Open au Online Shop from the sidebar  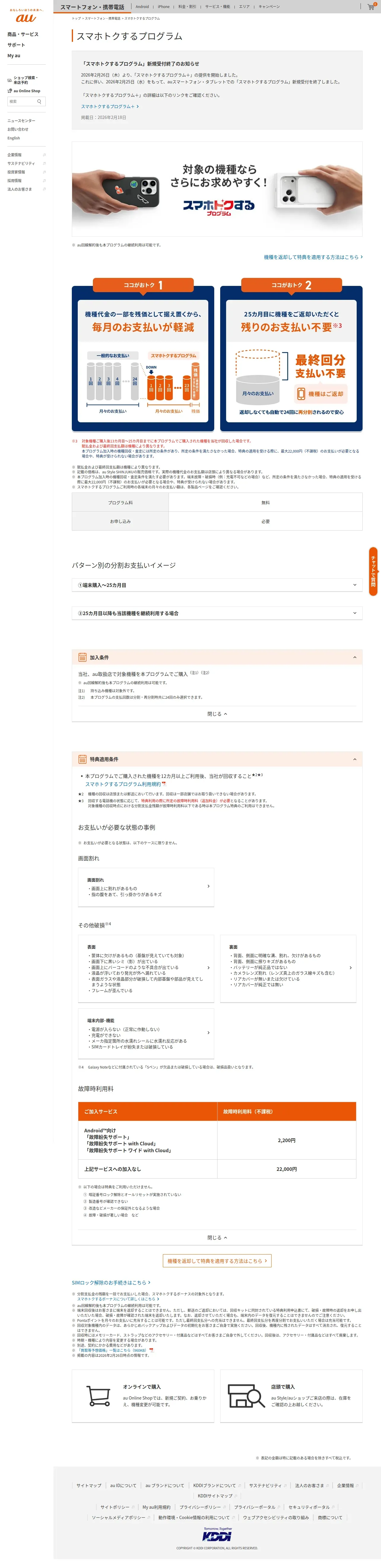[x=24, y=91]
